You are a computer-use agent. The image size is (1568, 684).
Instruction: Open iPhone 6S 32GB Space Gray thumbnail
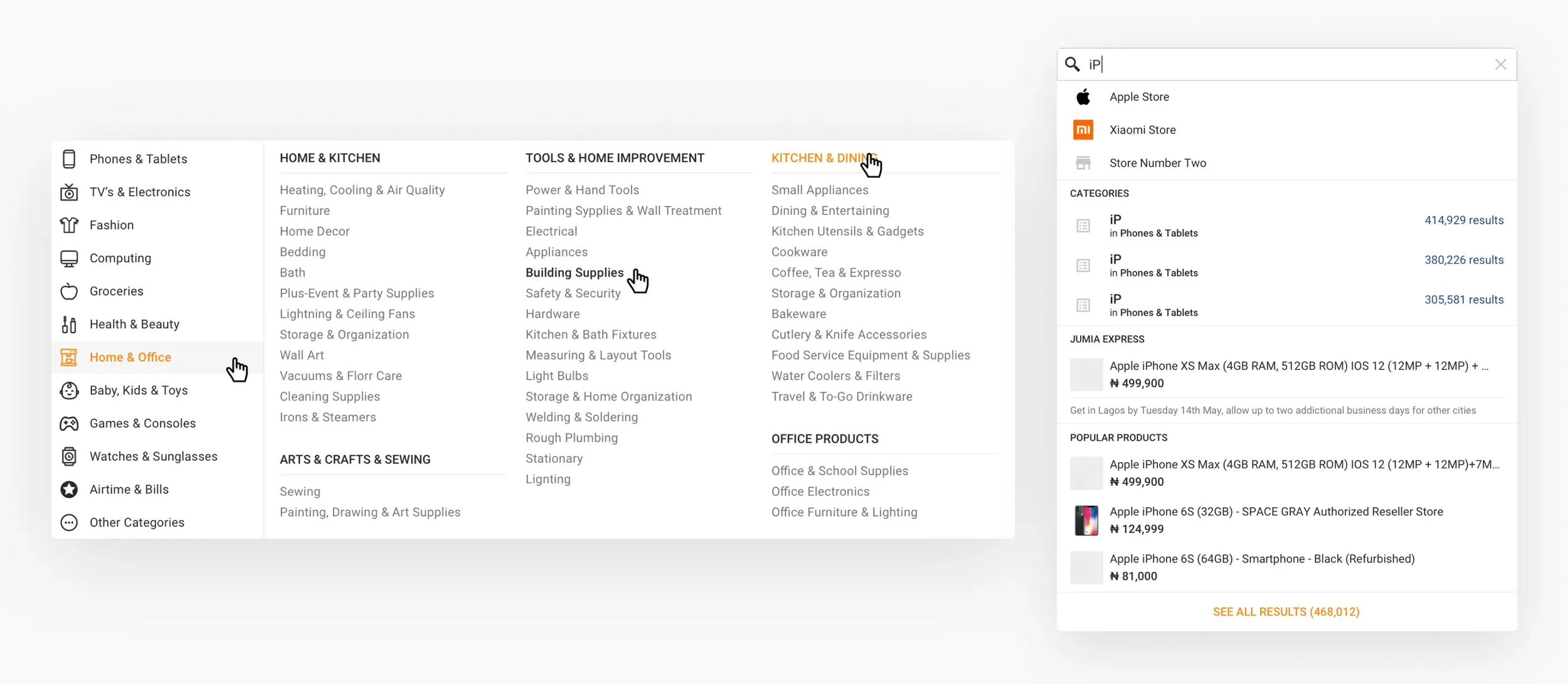[1086, 520]
